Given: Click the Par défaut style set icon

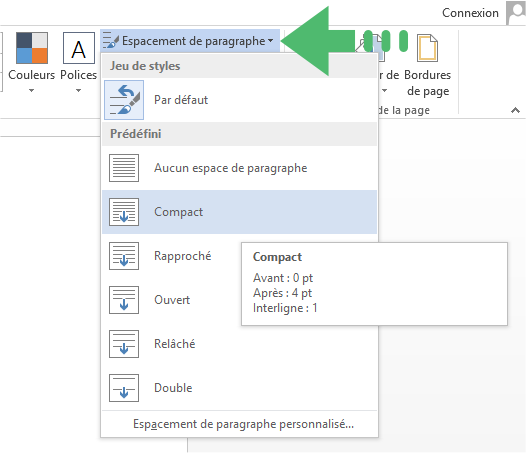Looking at the screenshot, I should pyautogui.click(x=124, y=100).
